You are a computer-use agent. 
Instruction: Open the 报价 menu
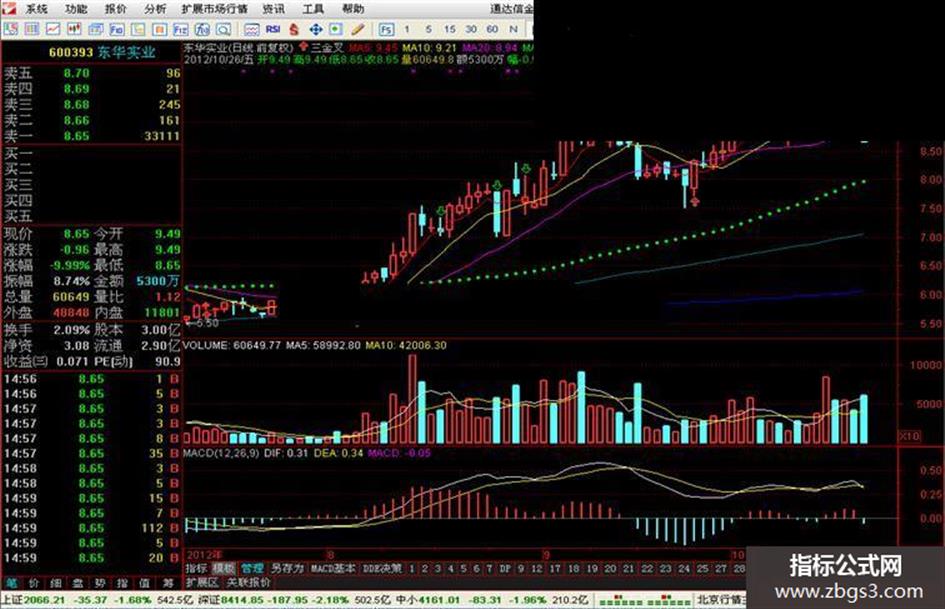[x=116, y=8]
